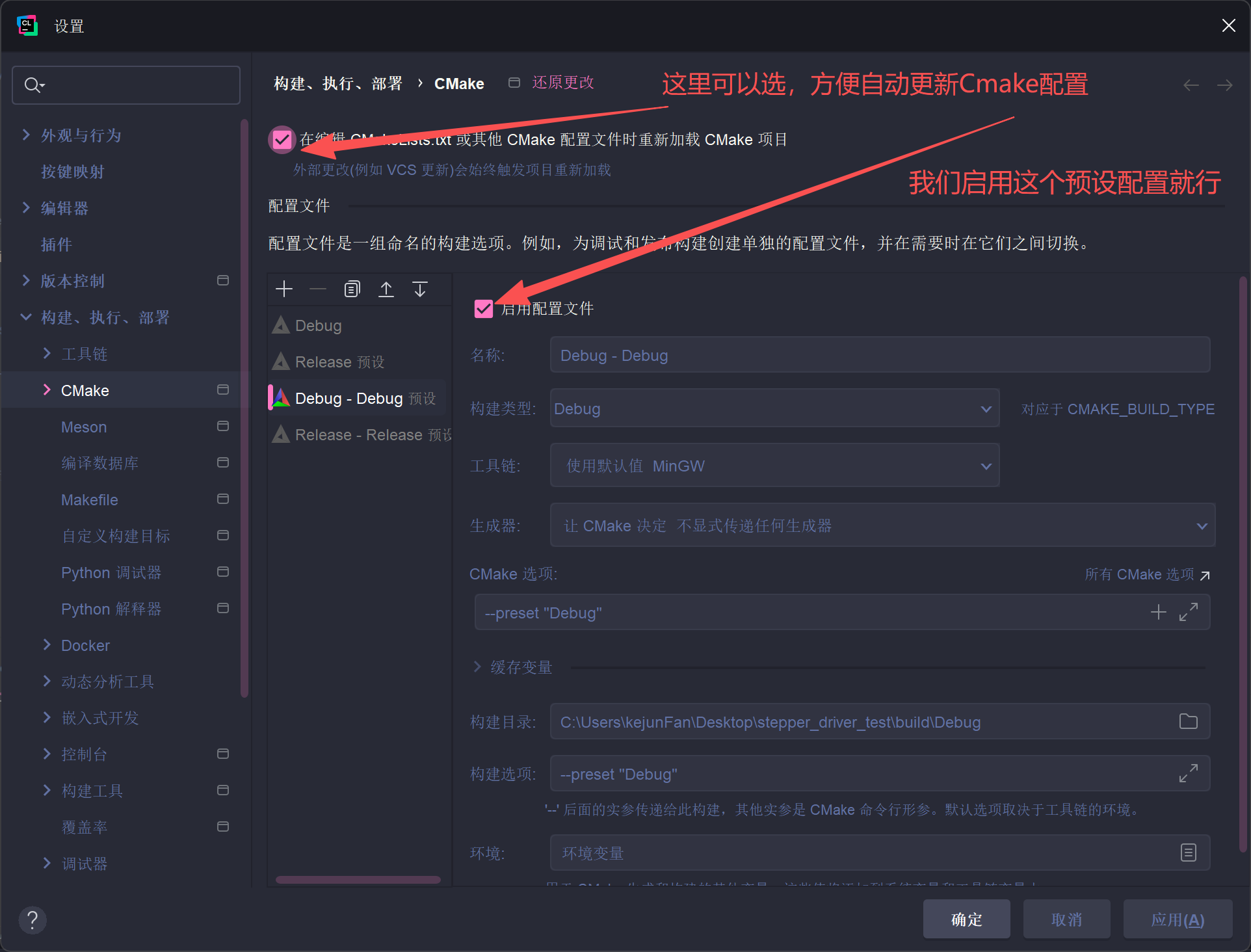This screenshot has height=952, width=1251.
Task: Click the 应用(A) button
Action: click(1178, 919)
